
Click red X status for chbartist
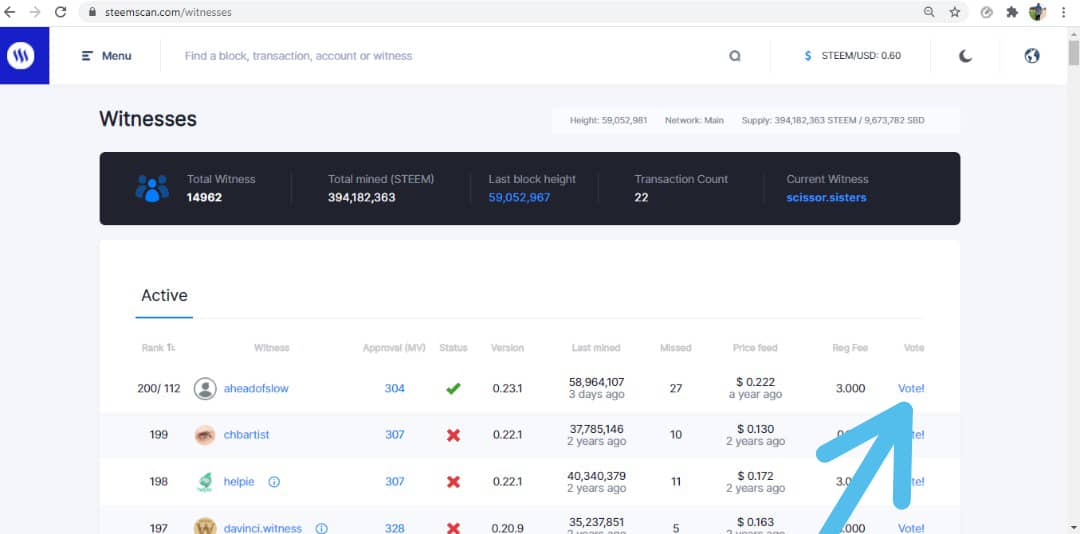coord(453,435)
